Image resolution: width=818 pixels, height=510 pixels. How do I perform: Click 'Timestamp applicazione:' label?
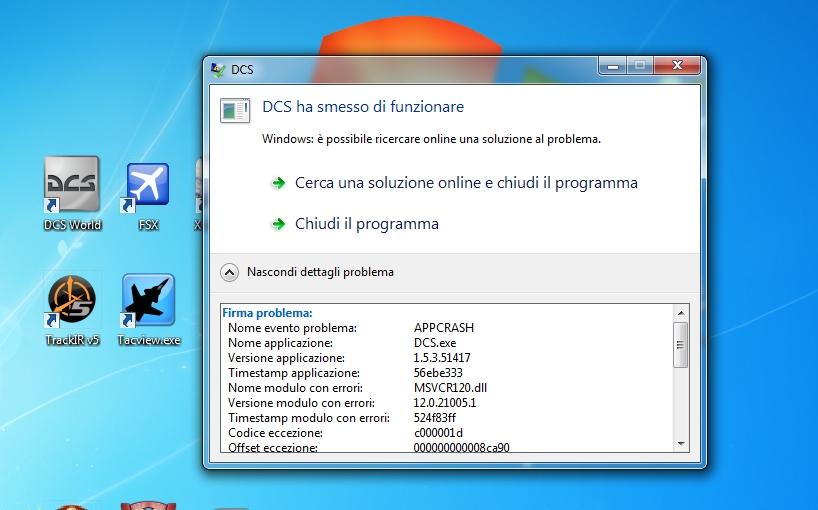(294, 373)
